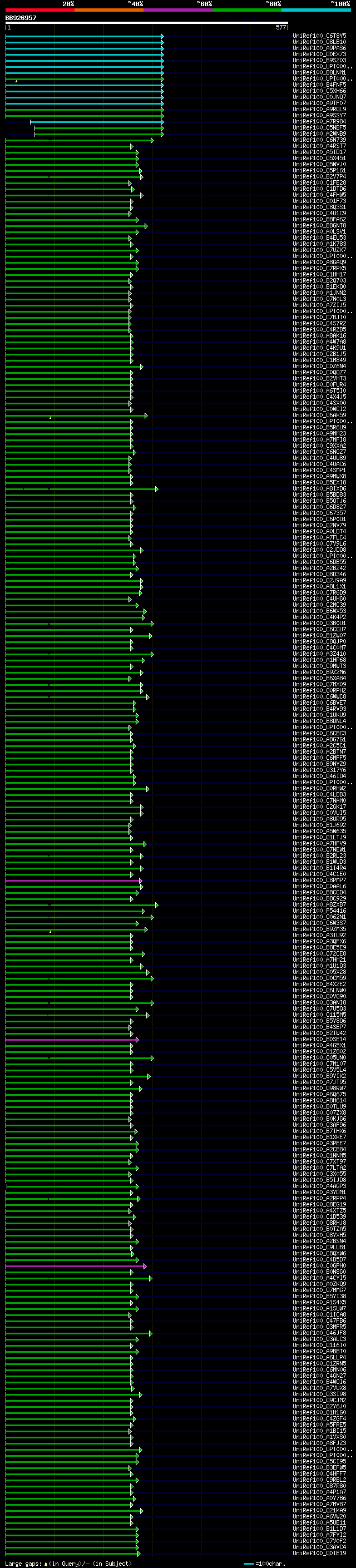
Task: Select the label UniRef100_A9TF07
Action: tap(319, 103)
